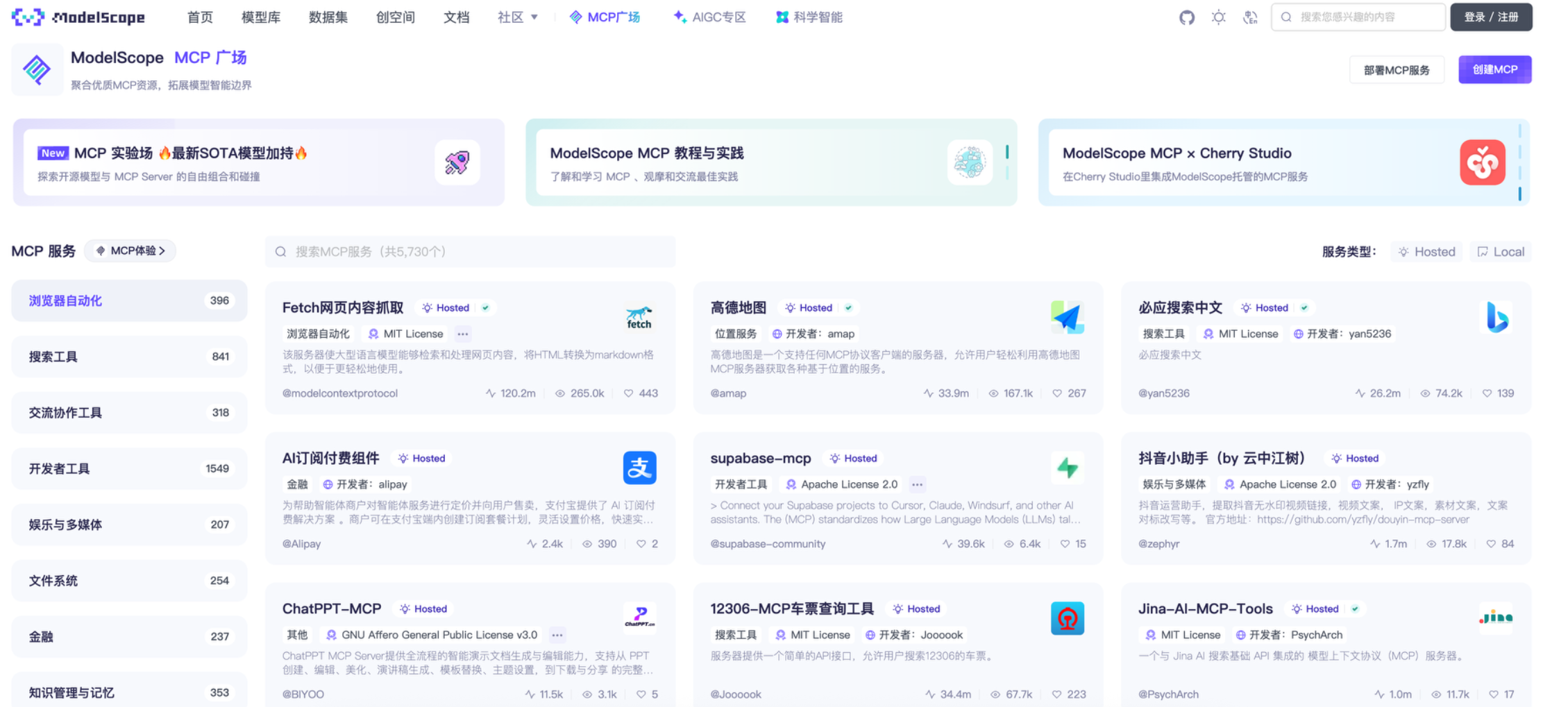Open the GitHub icon in header
This screenshot has width=1568, height=707.
(x=1187, y=17)
